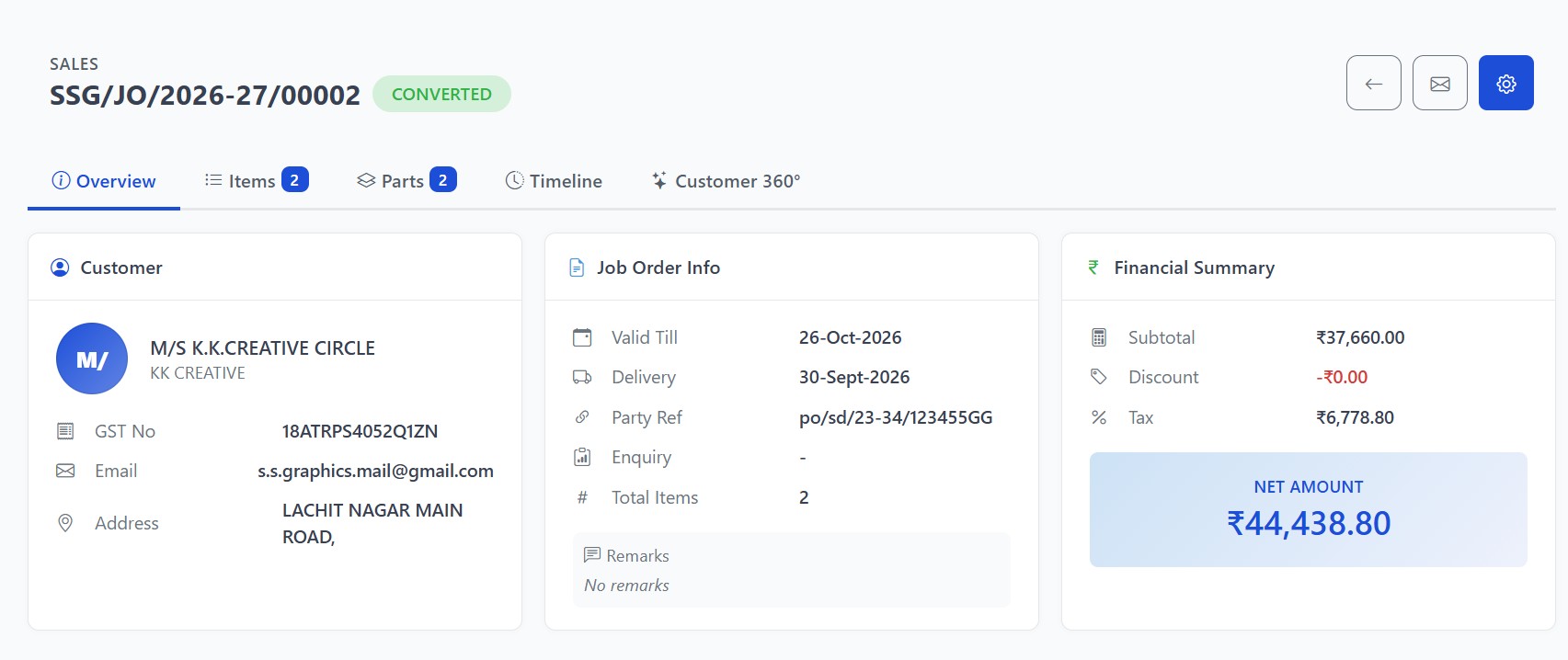Open the Customer 360° tab
Viewport: 1568px width, 660px height.
click(726, 181)
